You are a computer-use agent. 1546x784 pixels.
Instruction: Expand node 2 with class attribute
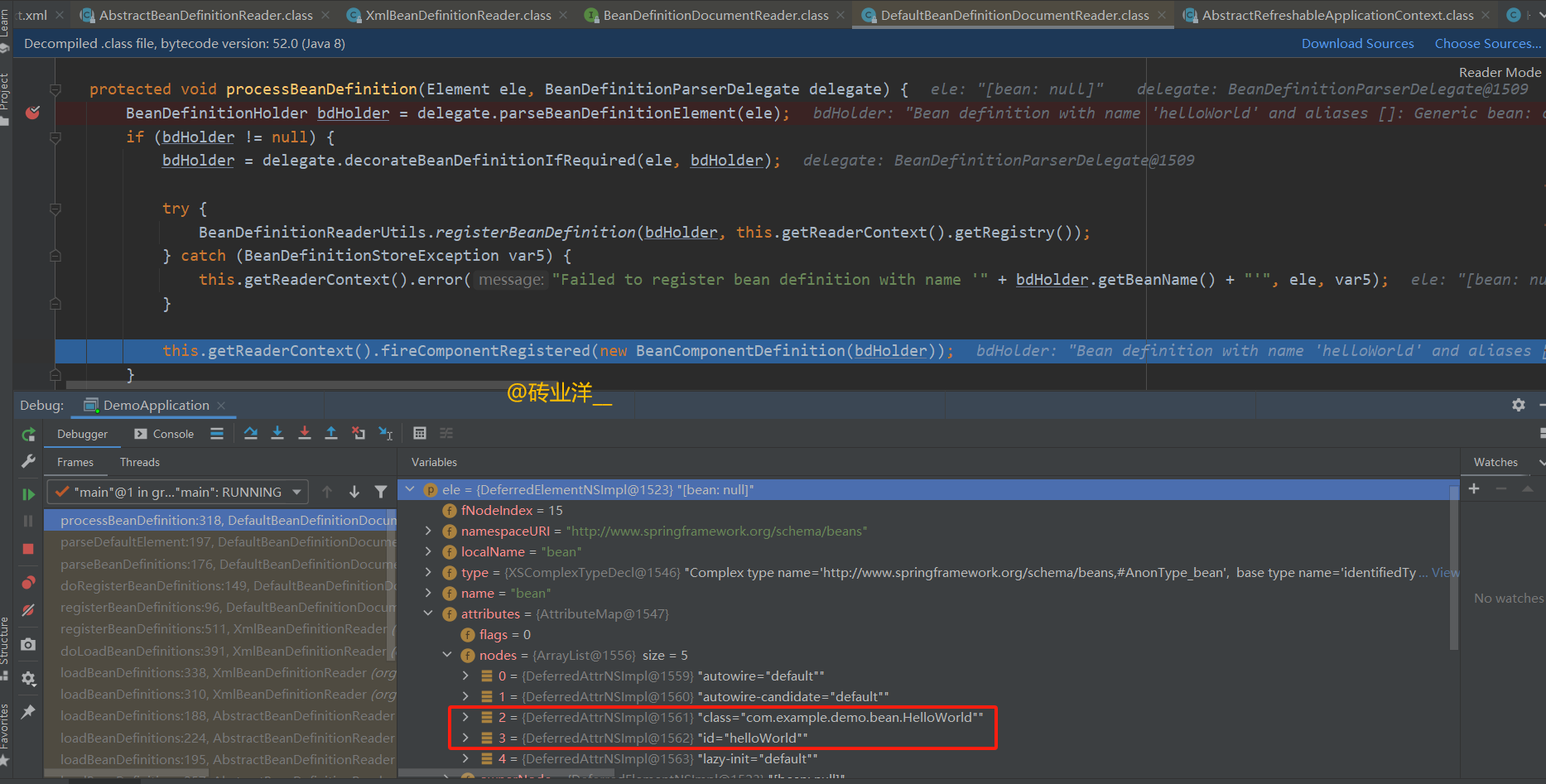point(465,717)
